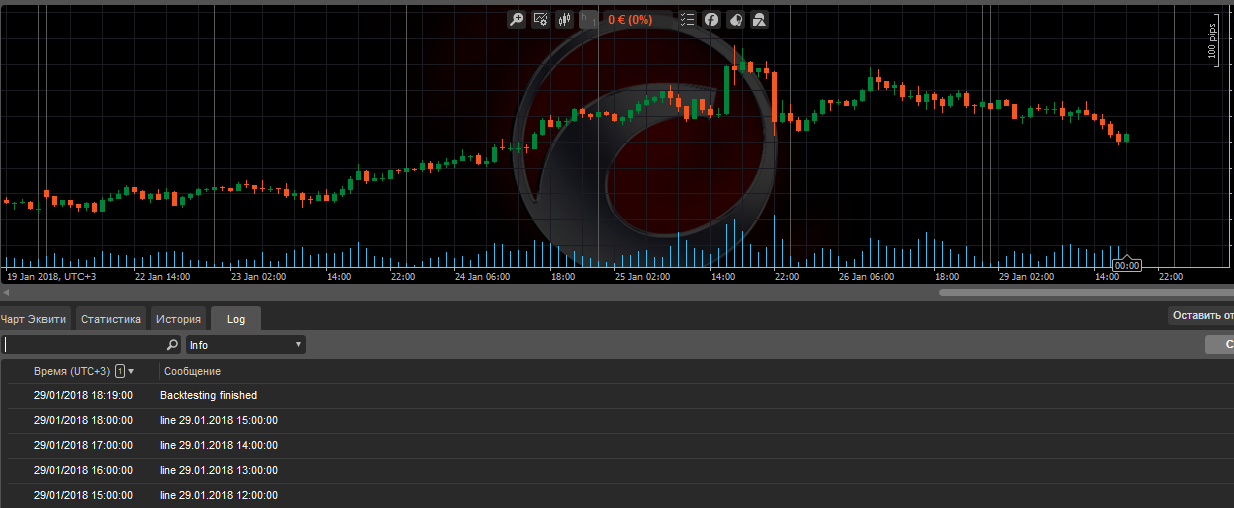
Task: Select log row 'line 29.01.2018 15:00:00'
Action: (617, 420)
